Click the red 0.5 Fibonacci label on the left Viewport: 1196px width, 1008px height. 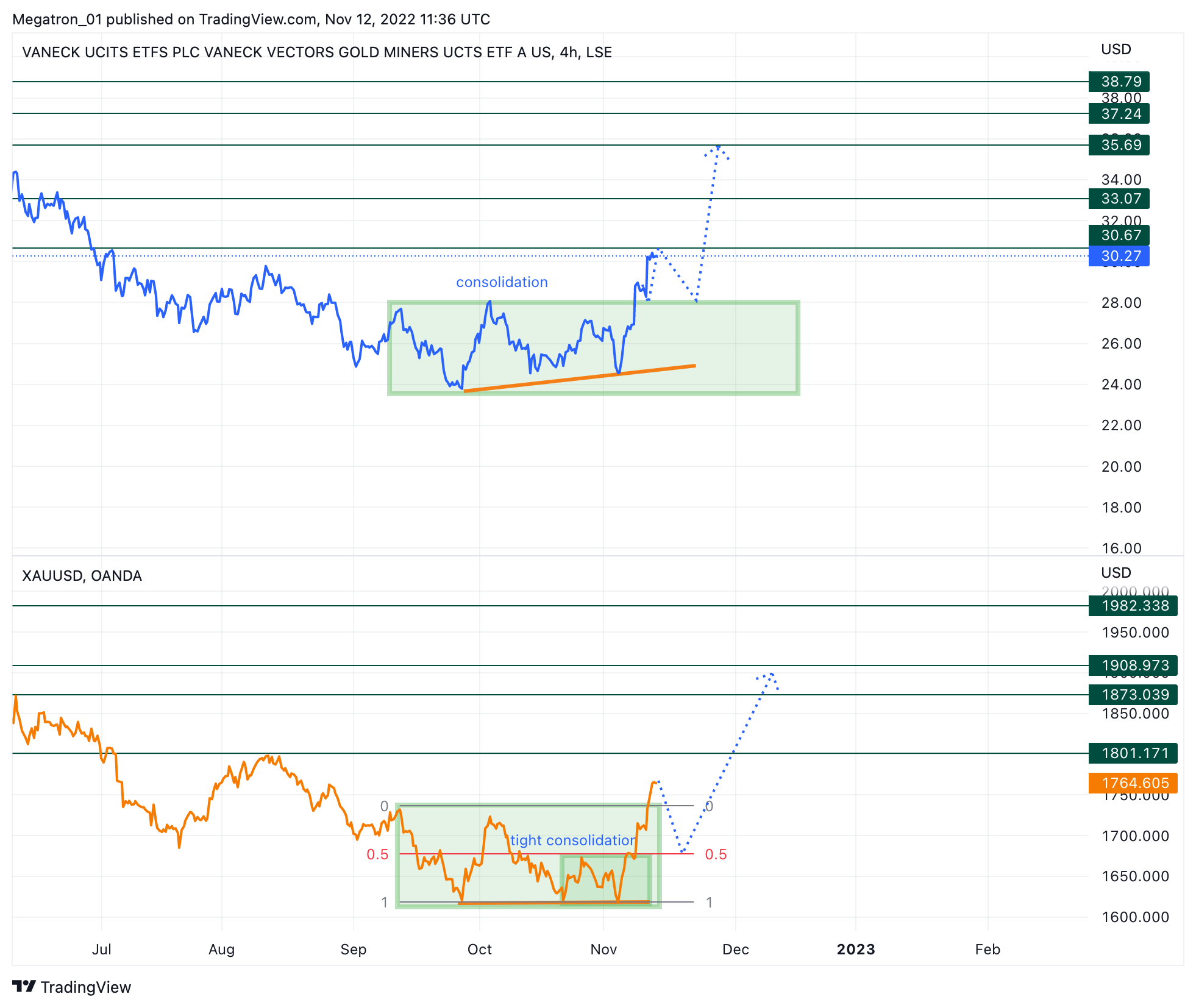(x=377, y=854)
